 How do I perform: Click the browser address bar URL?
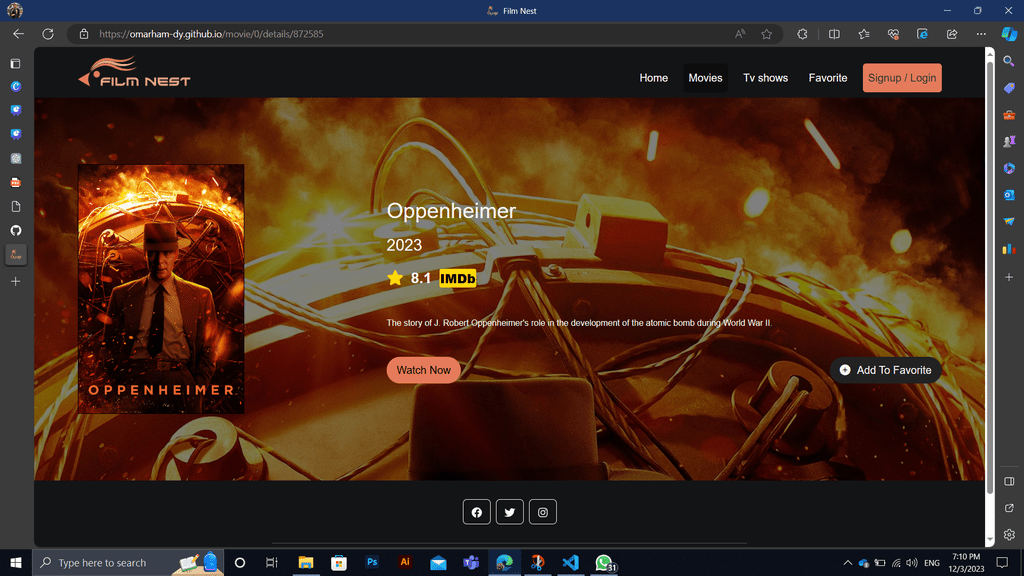(212, 34)
